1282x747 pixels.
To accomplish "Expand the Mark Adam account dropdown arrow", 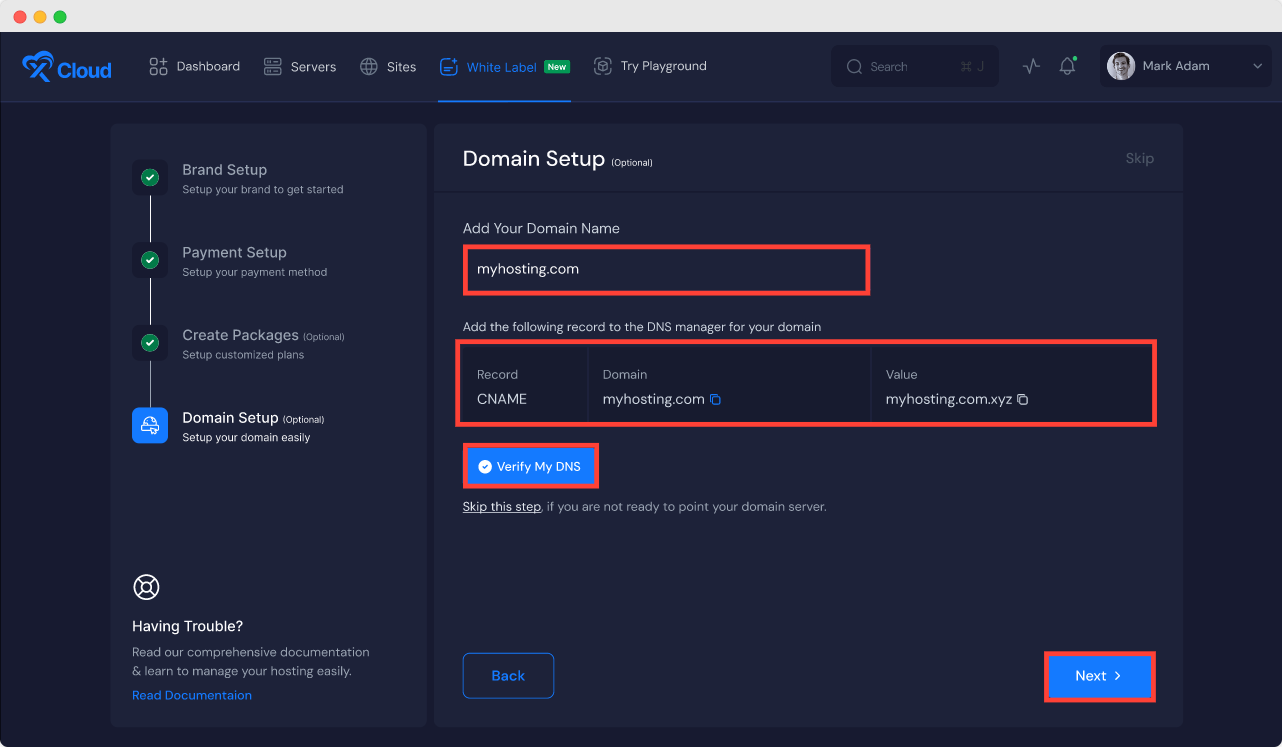I will [1257, 67].
